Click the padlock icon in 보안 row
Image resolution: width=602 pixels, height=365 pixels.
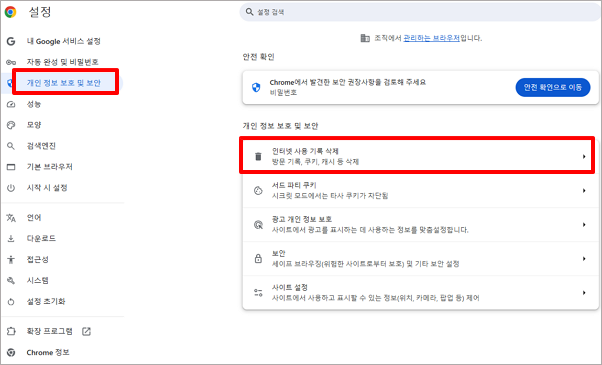[x=258, y=258]
